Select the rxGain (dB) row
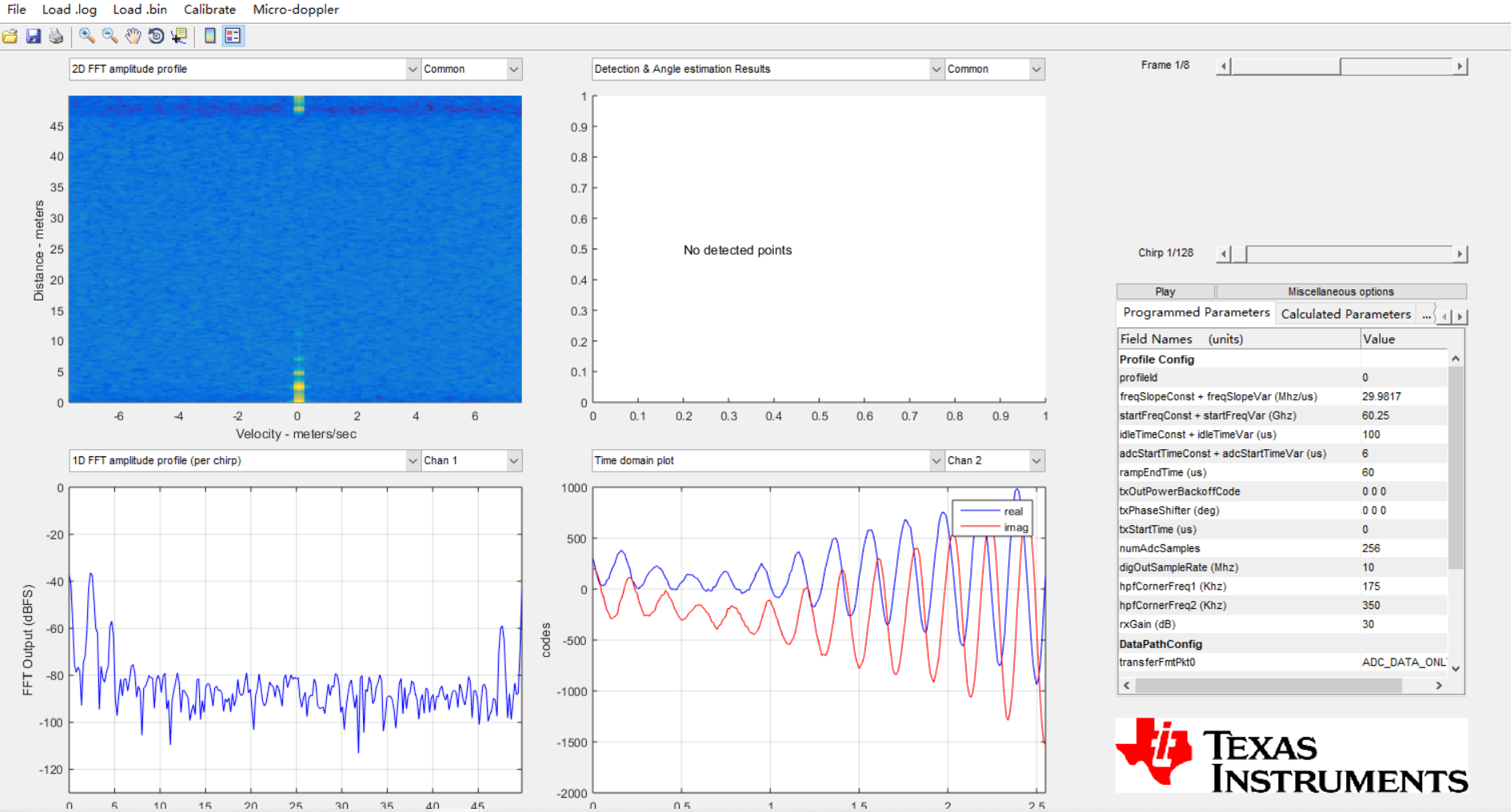This screenshot has width=1511, height=812. click(1282, 624)
